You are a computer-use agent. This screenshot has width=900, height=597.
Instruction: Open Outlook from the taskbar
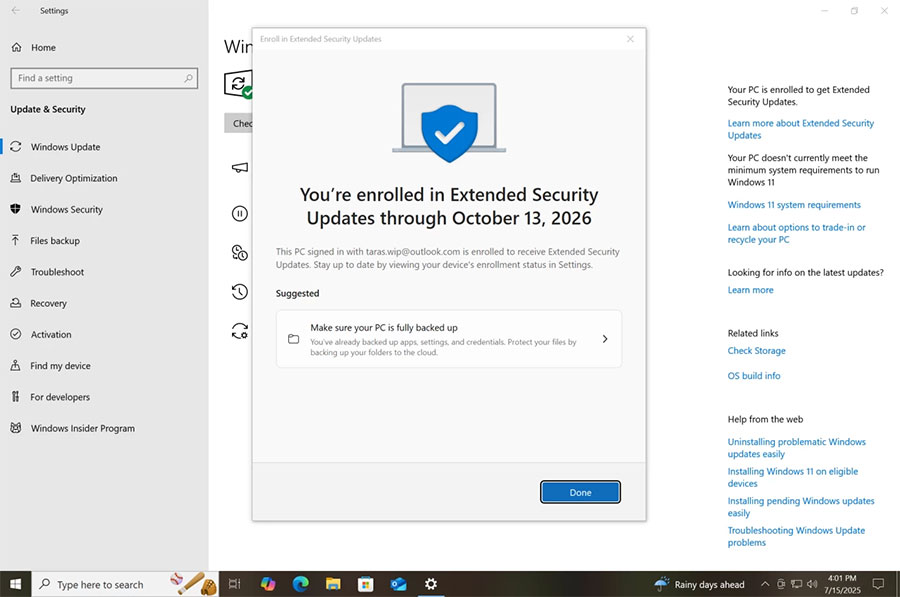tap(398, 584)
